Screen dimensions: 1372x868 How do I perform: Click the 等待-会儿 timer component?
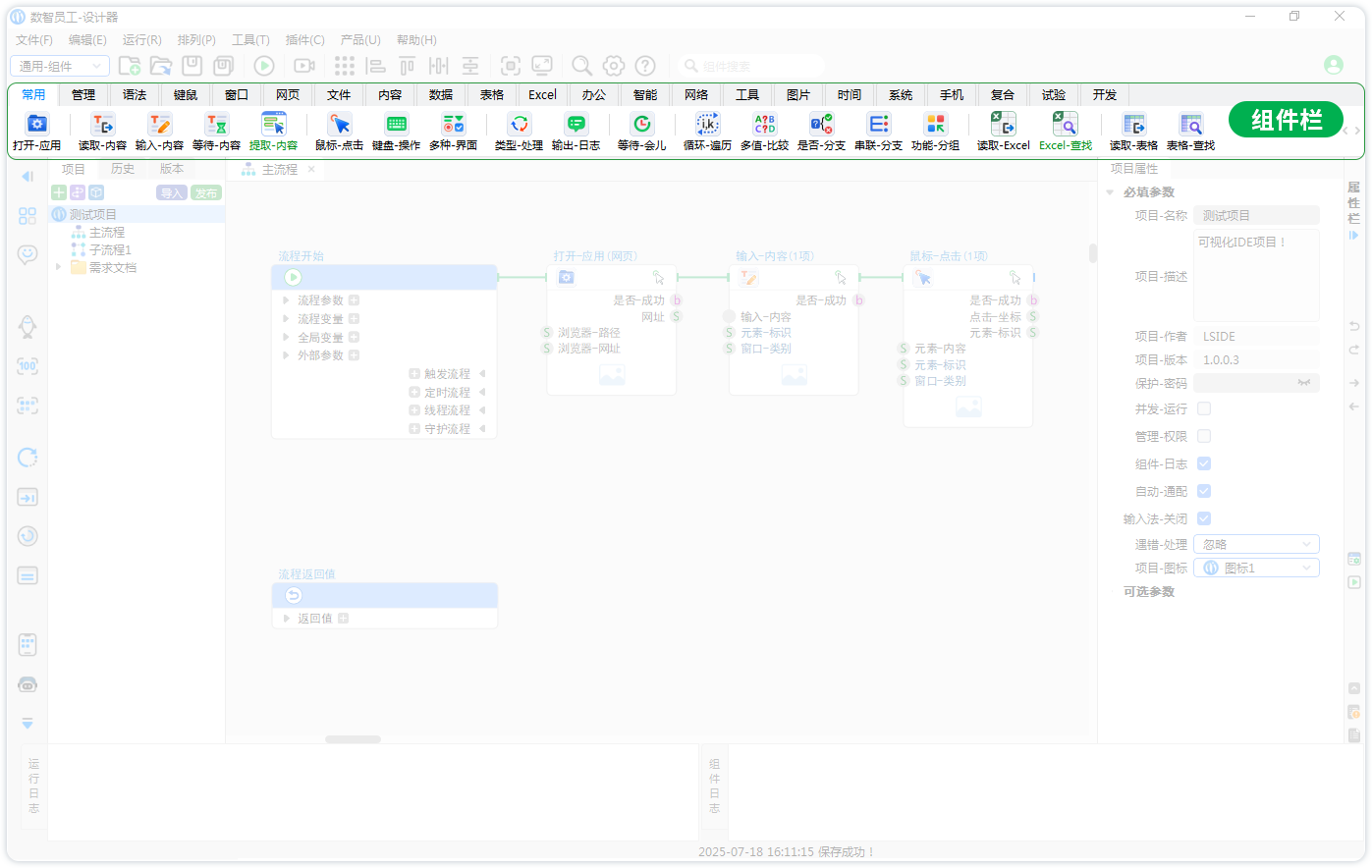(641, 125)
